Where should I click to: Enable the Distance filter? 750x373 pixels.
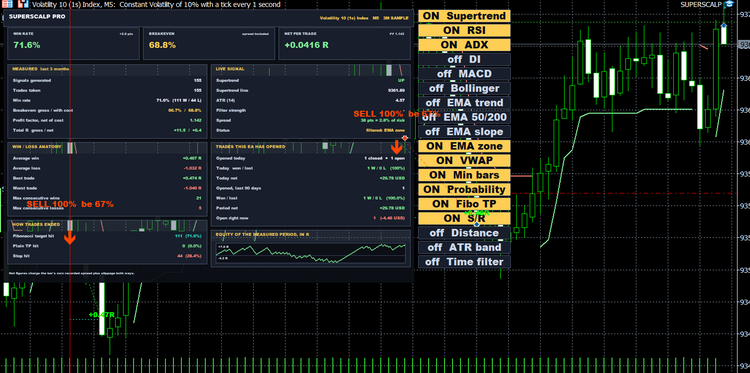(464, 233)
